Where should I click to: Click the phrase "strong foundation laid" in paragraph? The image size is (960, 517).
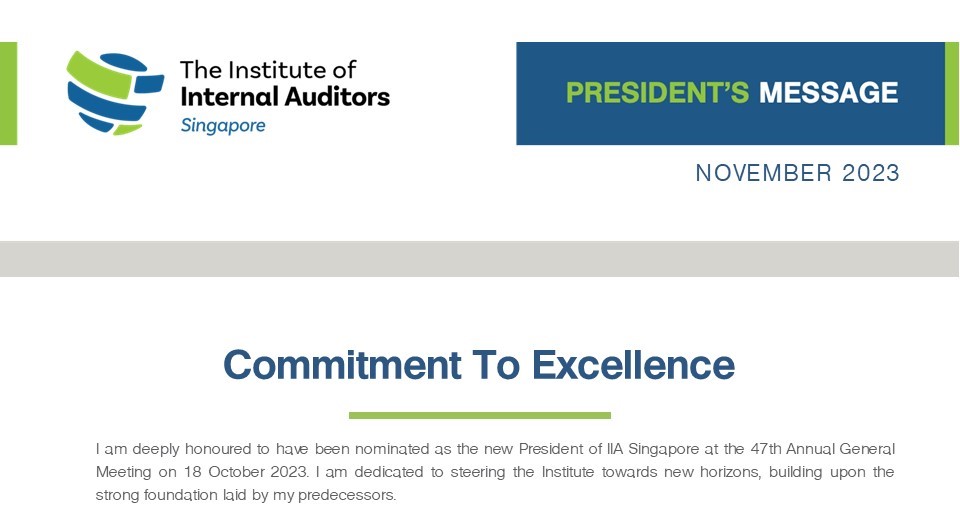coord(171,495)
